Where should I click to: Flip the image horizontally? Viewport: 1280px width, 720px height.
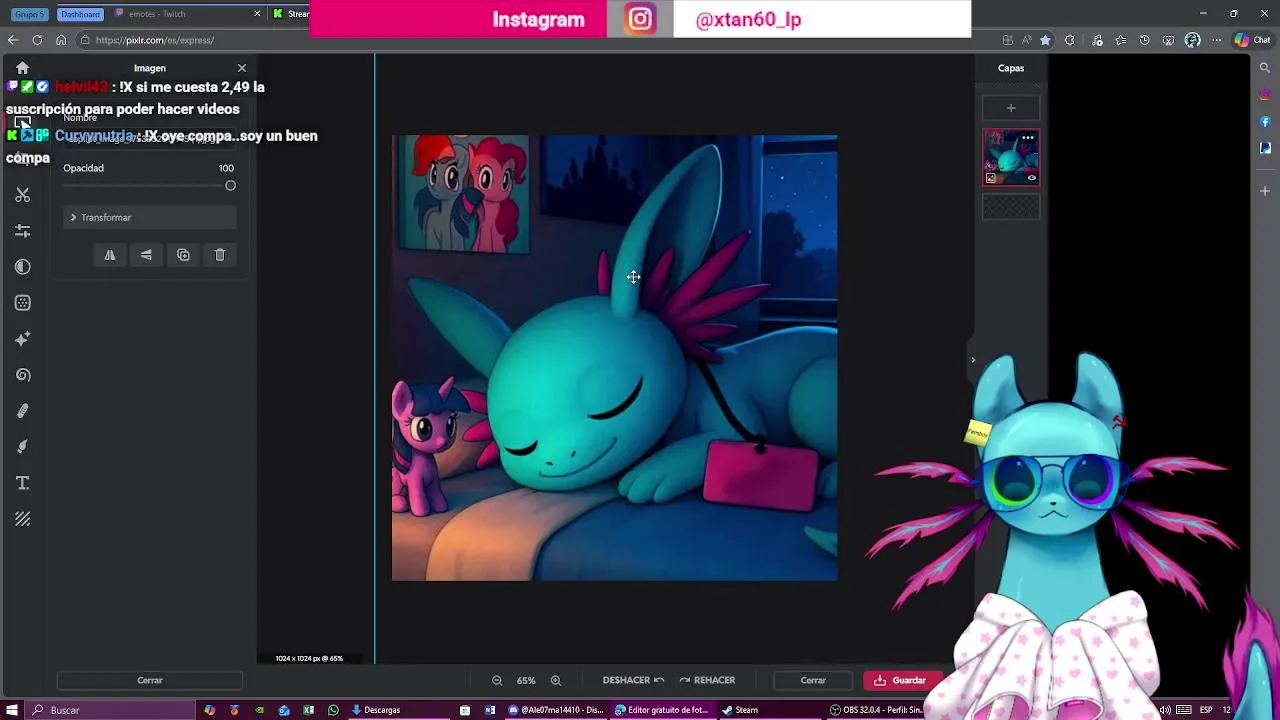click(x=110, y=255)
